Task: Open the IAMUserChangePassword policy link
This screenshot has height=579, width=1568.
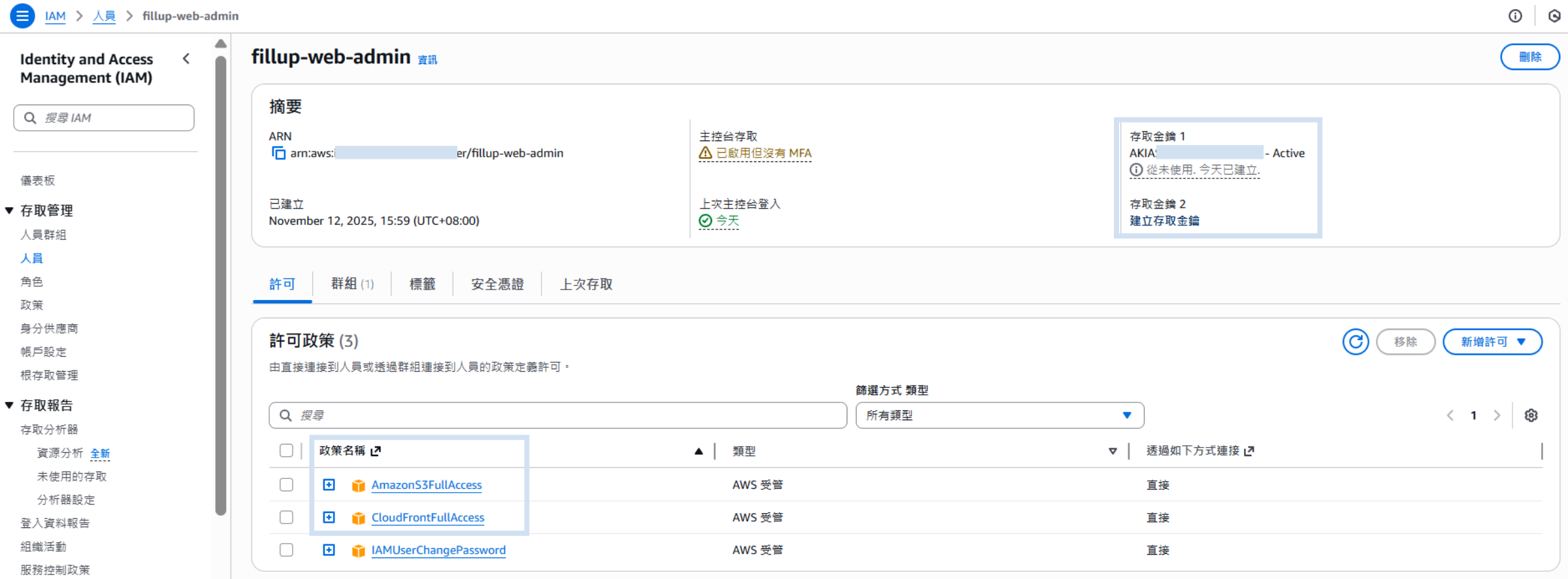Action: (x=438, y=550)
